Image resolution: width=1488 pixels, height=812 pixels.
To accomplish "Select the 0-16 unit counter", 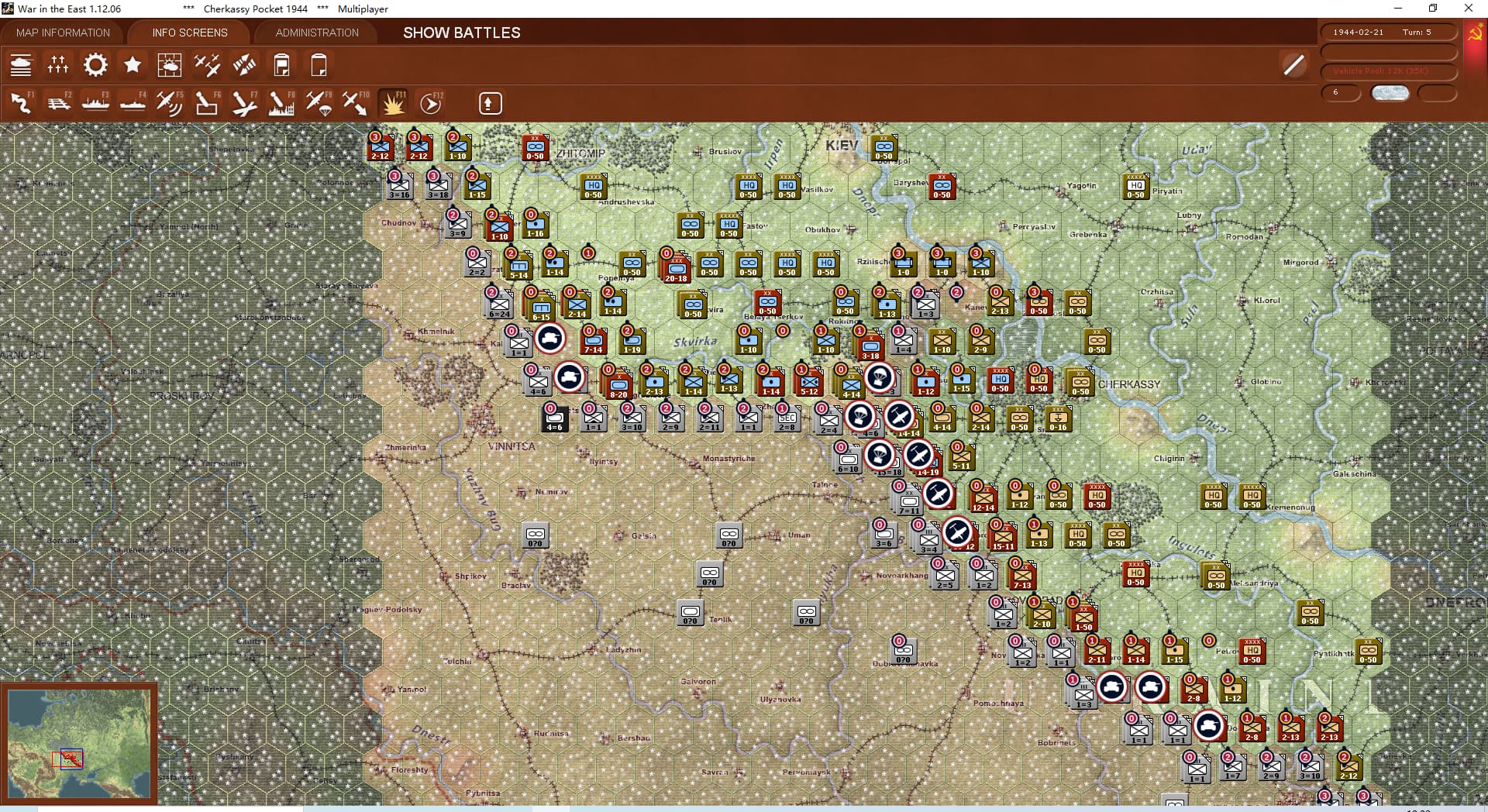I will (1058, 418).
